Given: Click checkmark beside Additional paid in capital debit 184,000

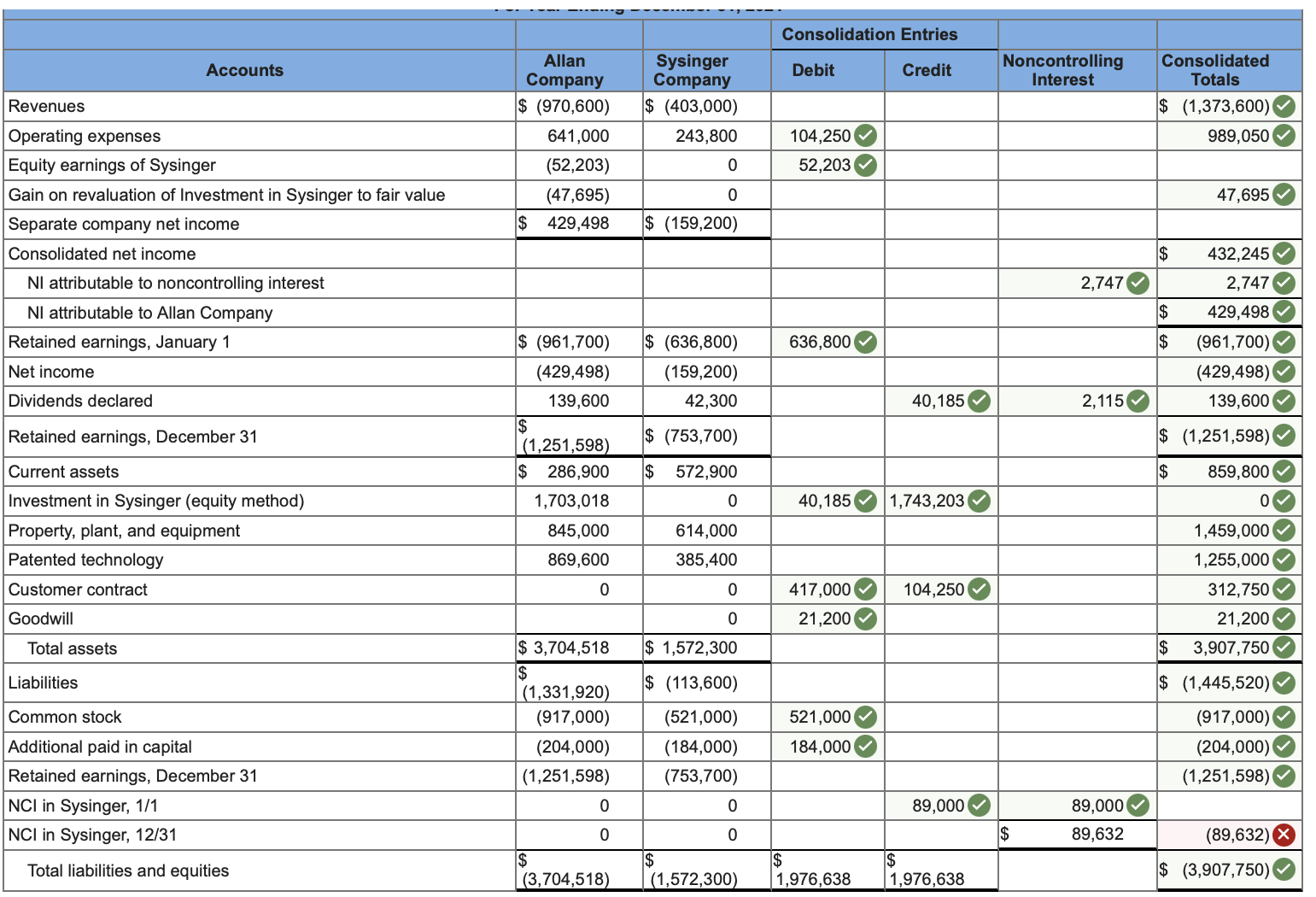Looking at the screenshot, I should tap(865, 747).
